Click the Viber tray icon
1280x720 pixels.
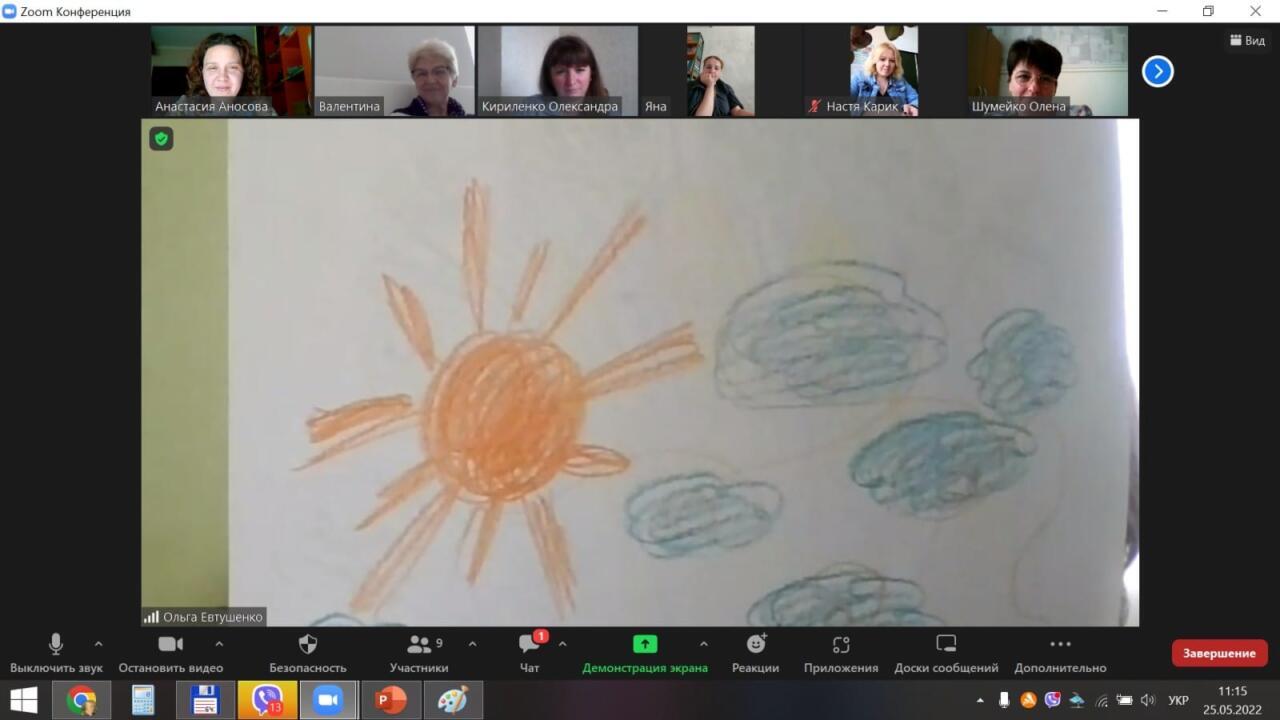coord(1052,700)
